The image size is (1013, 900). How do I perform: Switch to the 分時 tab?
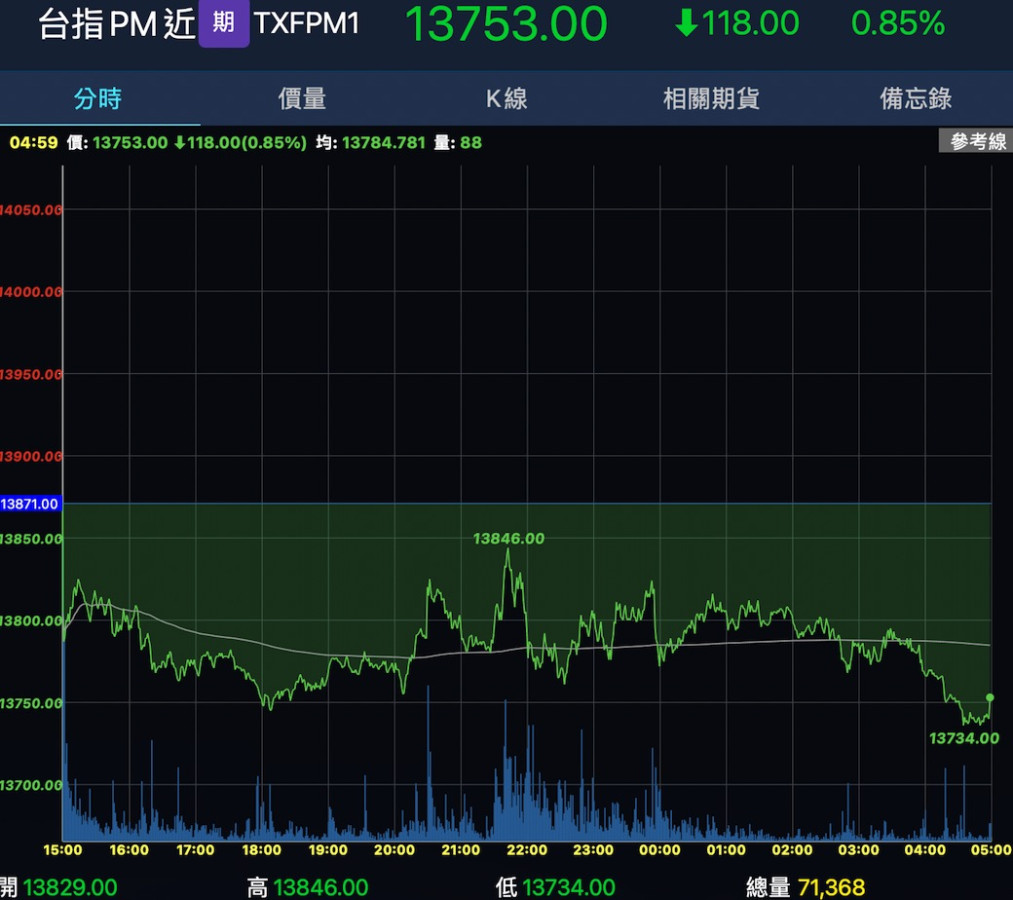[98, 98]
